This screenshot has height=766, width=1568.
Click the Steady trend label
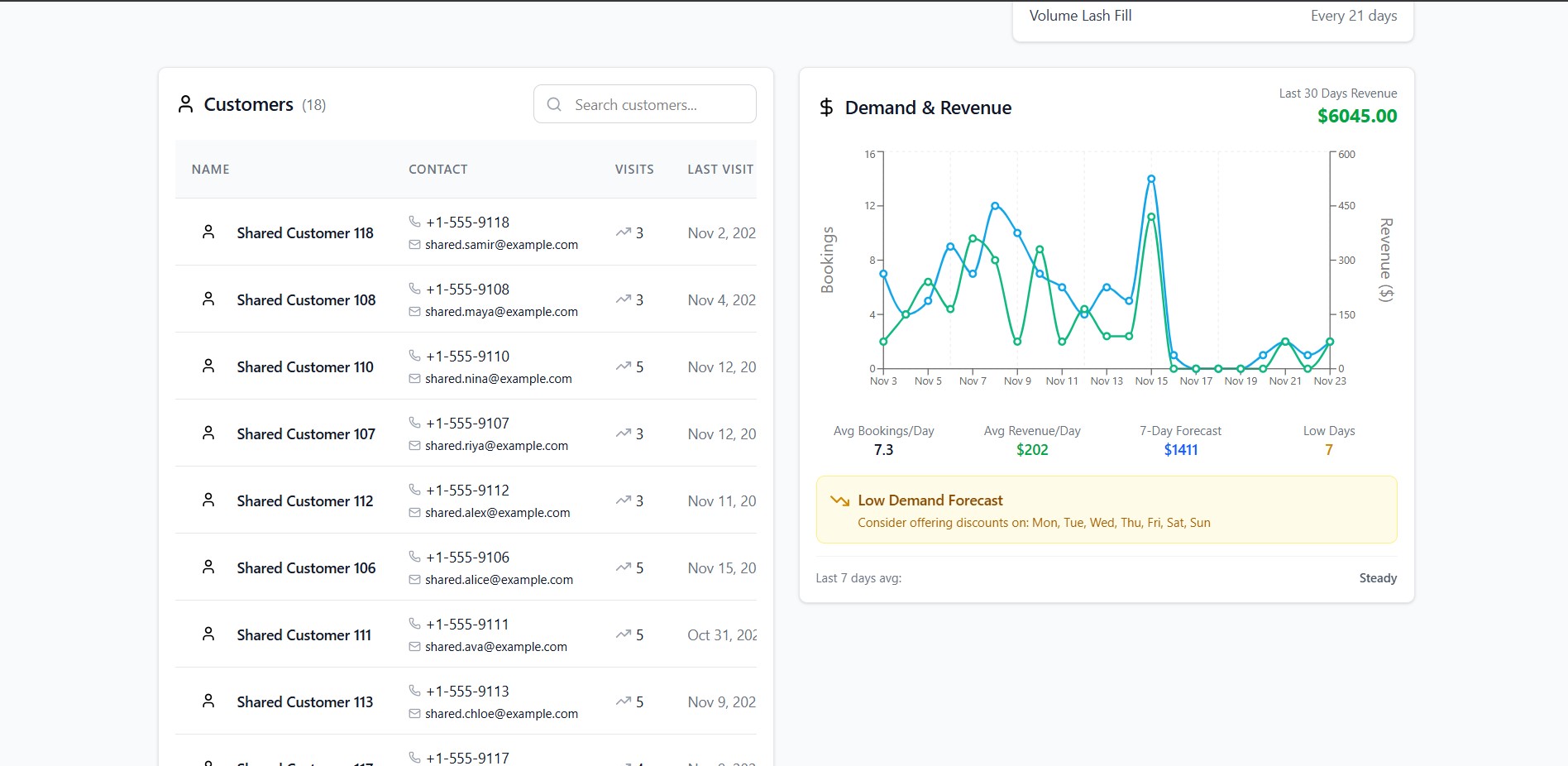(x=1378, y=578)
